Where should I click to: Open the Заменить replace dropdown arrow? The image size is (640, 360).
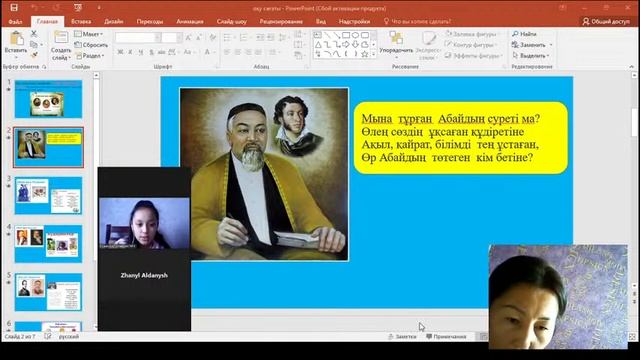[551, 45]
